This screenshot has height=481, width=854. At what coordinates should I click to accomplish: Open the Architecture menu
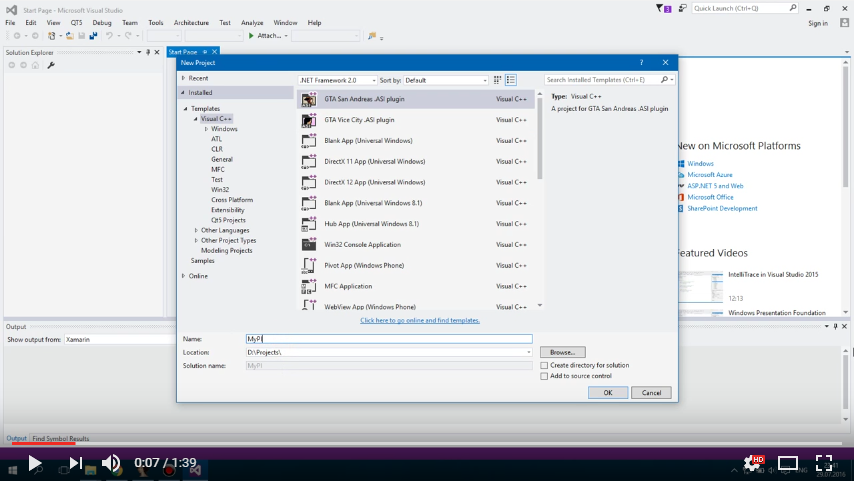[x=191, y=23]
